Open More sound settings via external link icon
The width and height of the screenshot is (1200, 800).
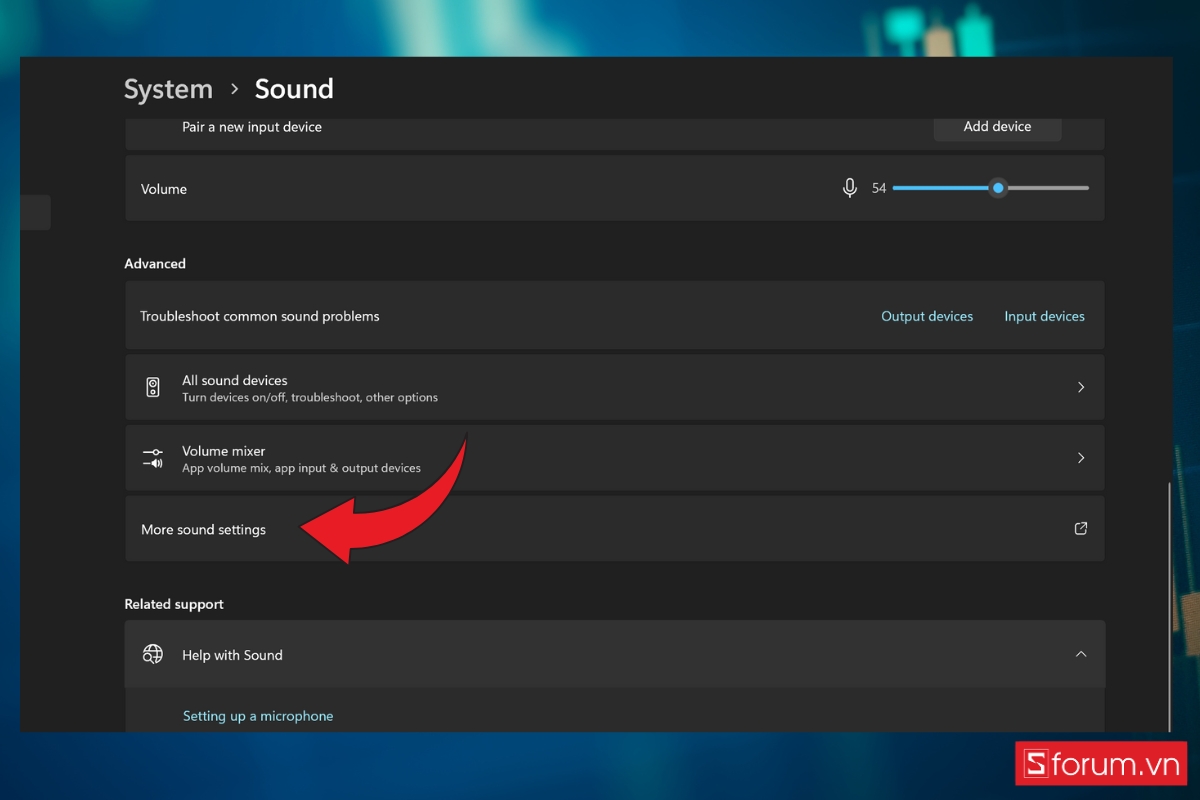pyautogui.click(x=1080, y=528)
